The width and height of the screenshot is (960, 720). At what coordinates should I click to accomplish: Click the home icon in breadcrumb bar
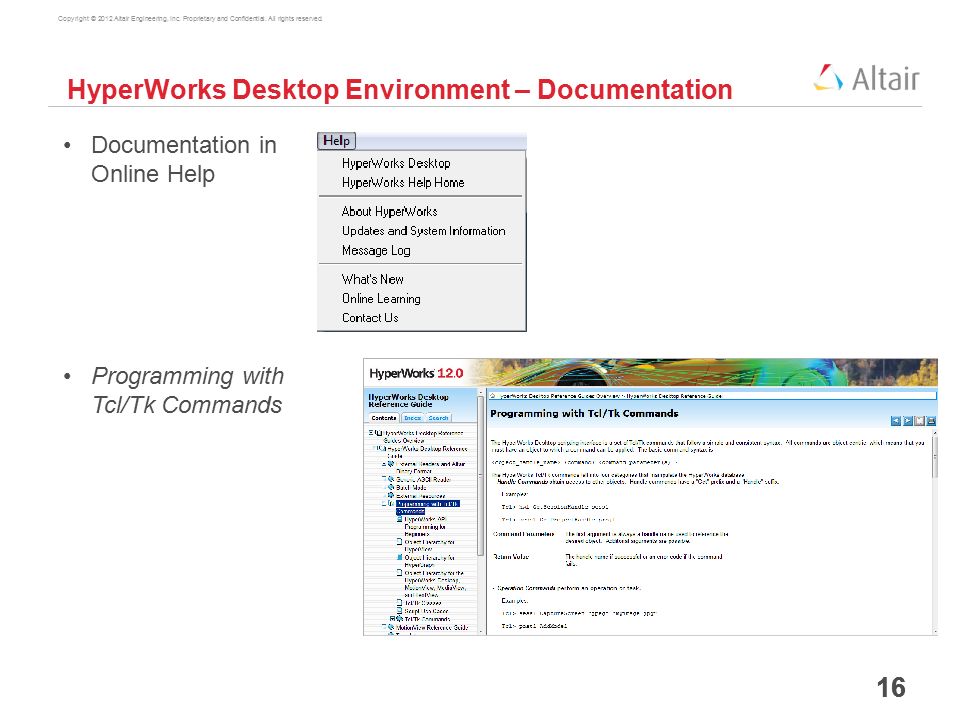coord(493,396)
